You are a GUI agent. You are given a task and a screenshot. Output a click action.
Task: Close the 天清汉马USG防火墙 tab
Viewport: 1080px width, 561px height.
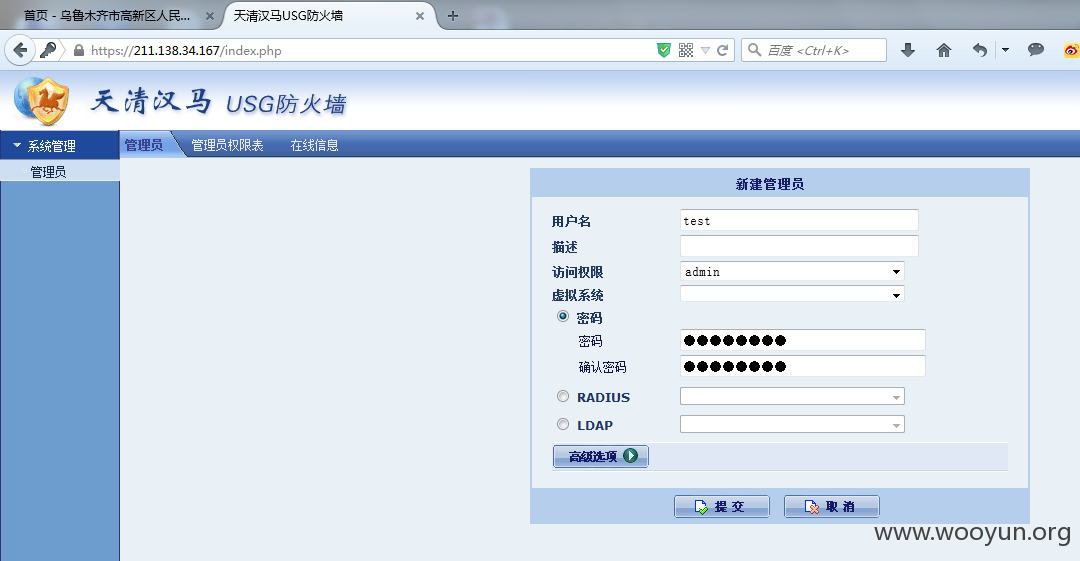419,16
